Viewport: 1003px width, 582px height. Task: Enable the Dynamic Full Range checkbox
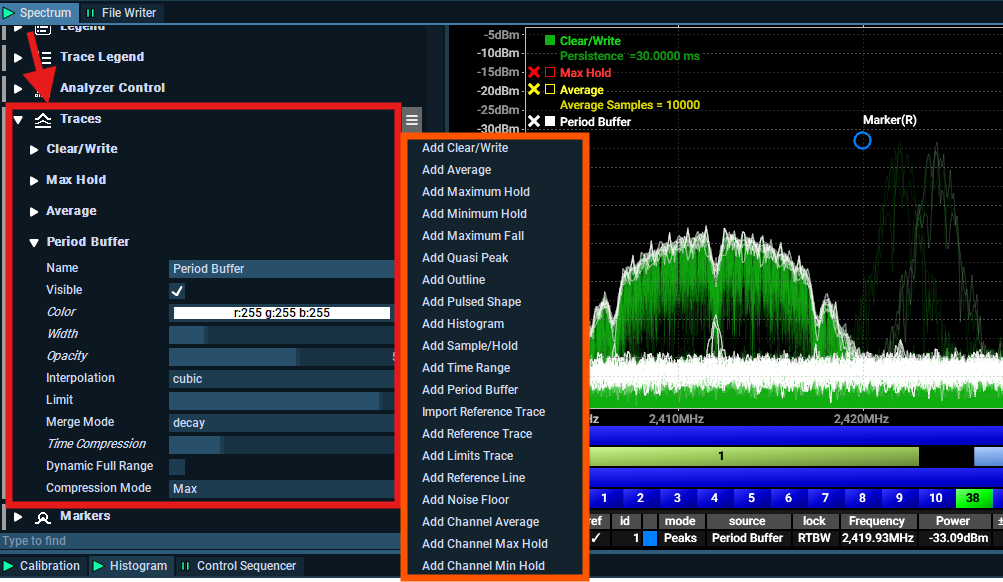pos(177,467)
